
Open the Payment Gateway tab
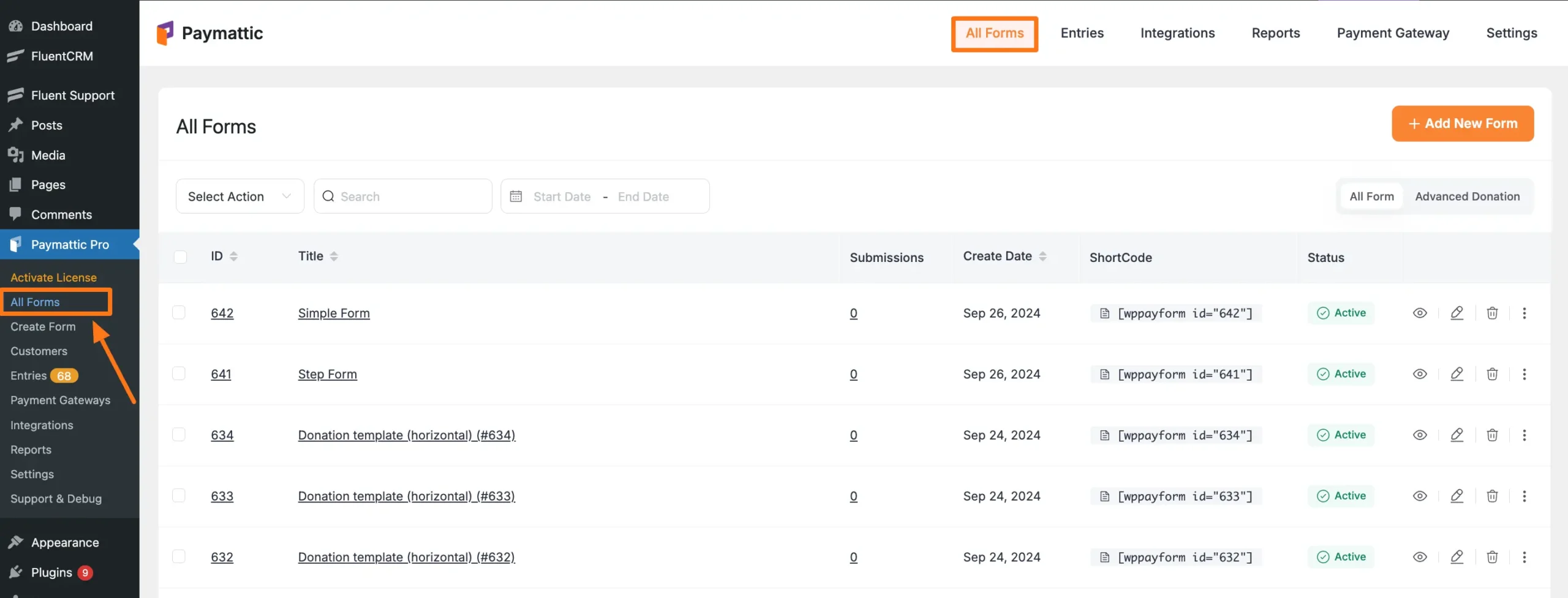click(1393, 32)
